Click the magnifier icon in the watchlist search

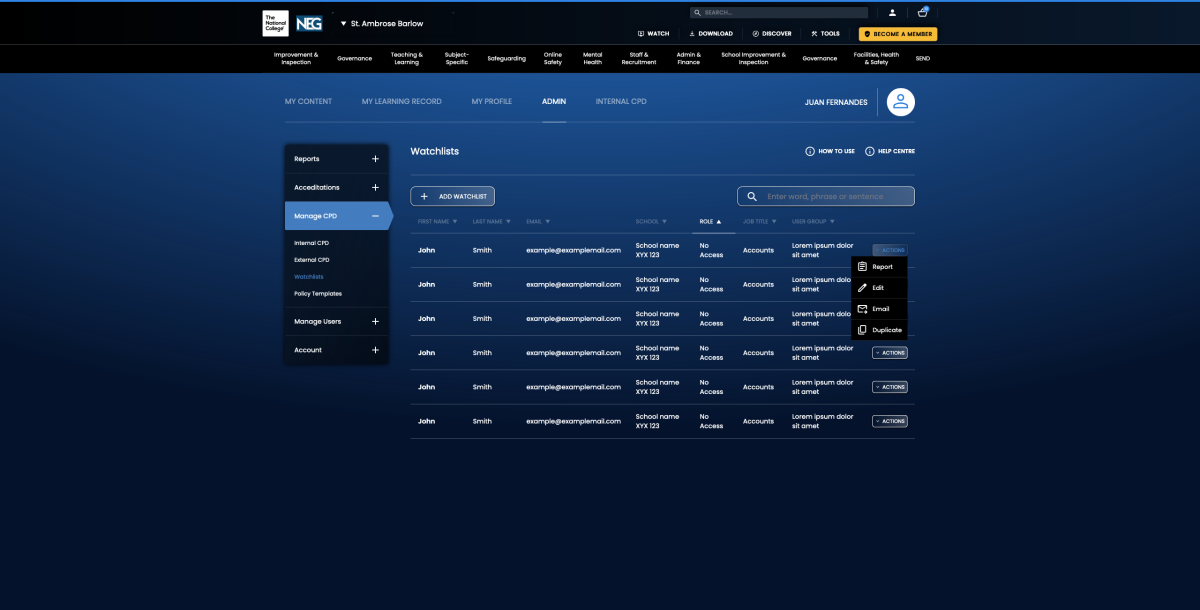tap(752, 197)
